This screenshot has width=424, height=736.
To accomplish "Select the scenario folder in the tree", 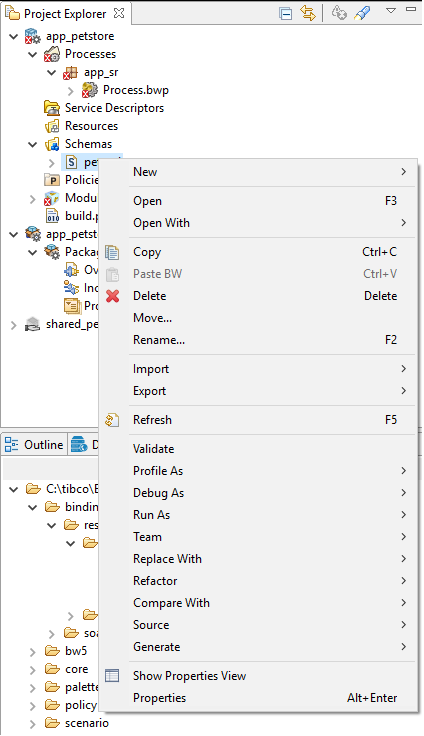I will (87, 723).
